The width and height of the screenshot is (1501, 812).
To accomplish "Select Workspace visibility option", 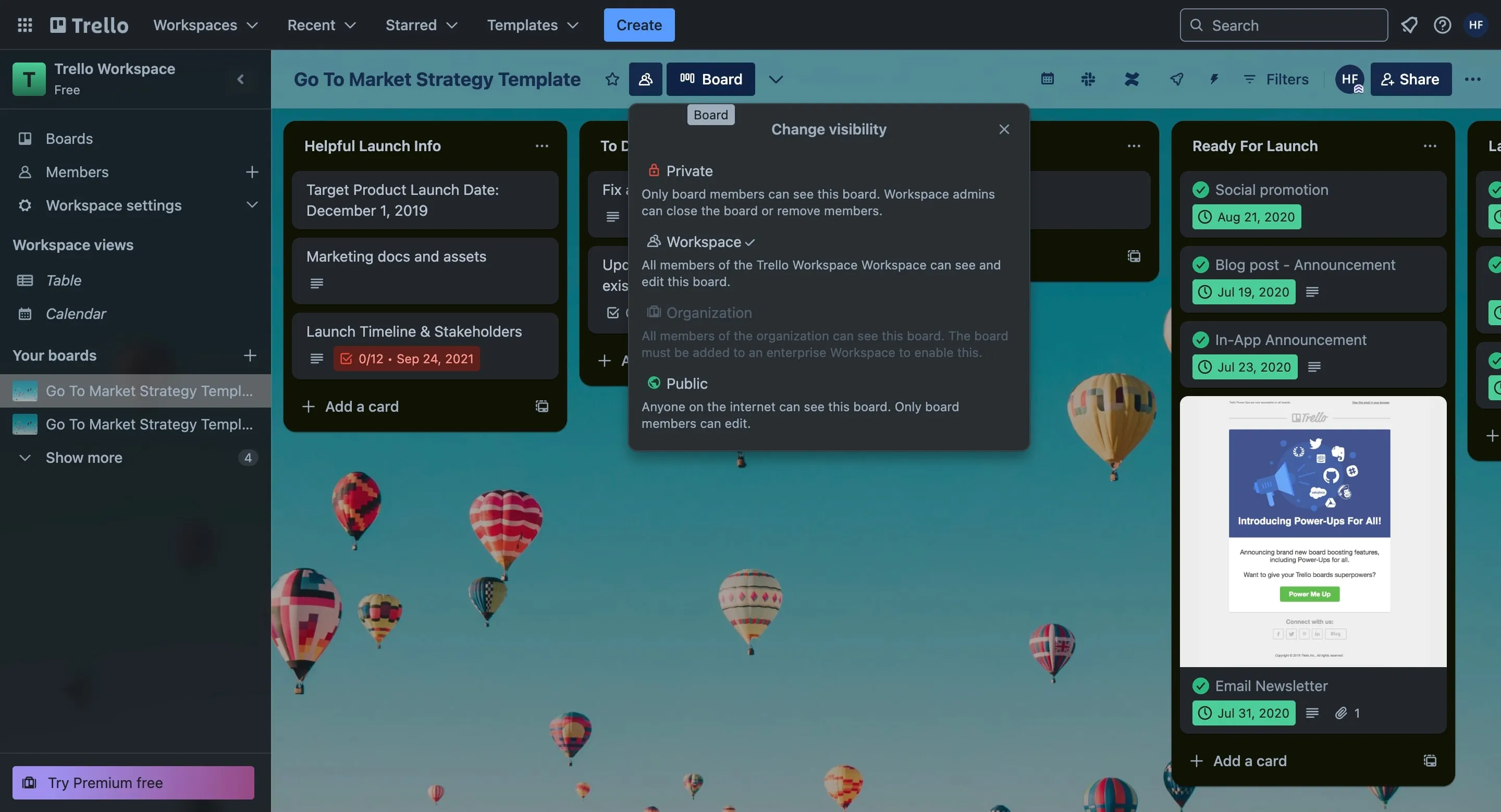I will [x=829, y=261].
